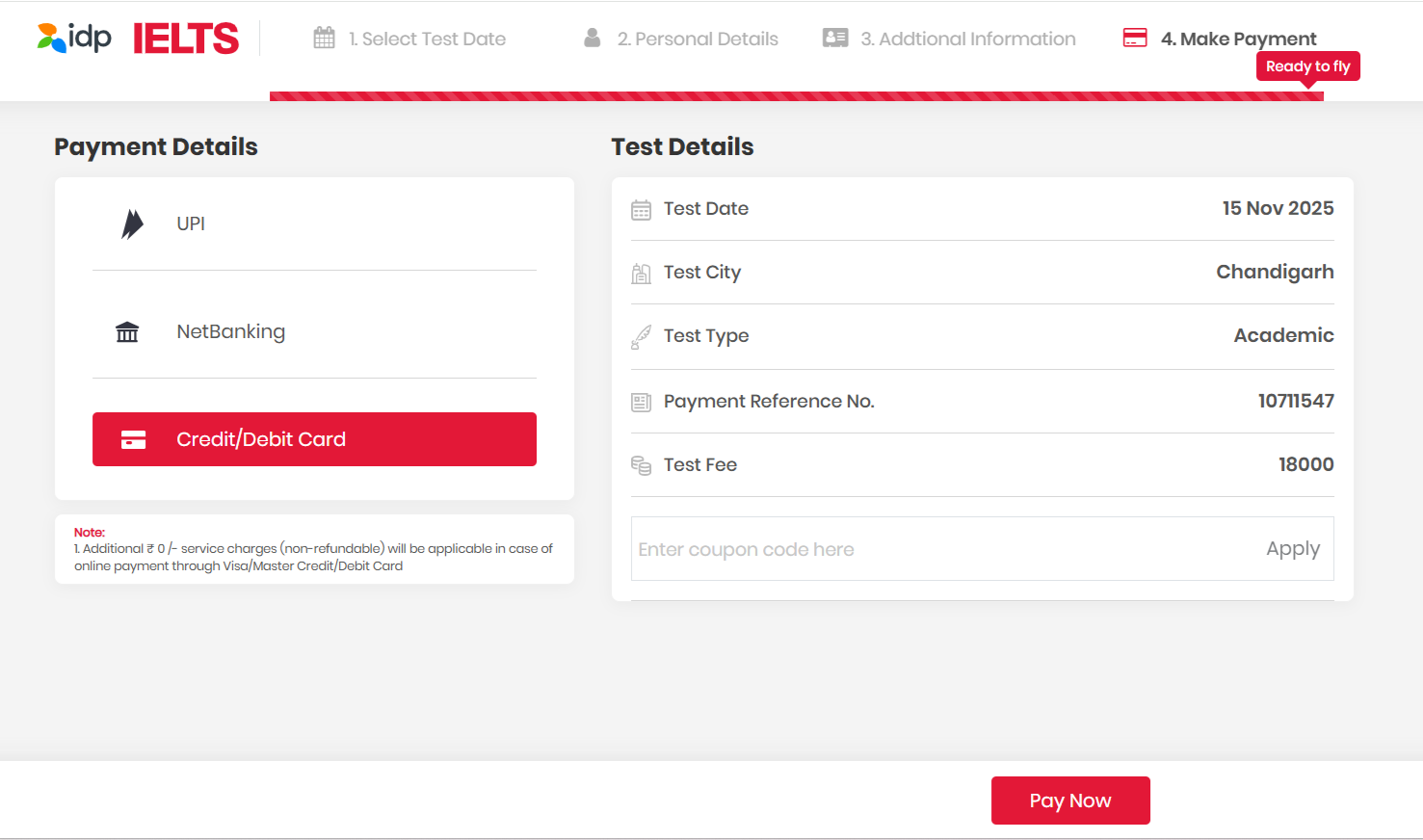Click the coupon code input field

pyautogui.click(x=867, y=548)
